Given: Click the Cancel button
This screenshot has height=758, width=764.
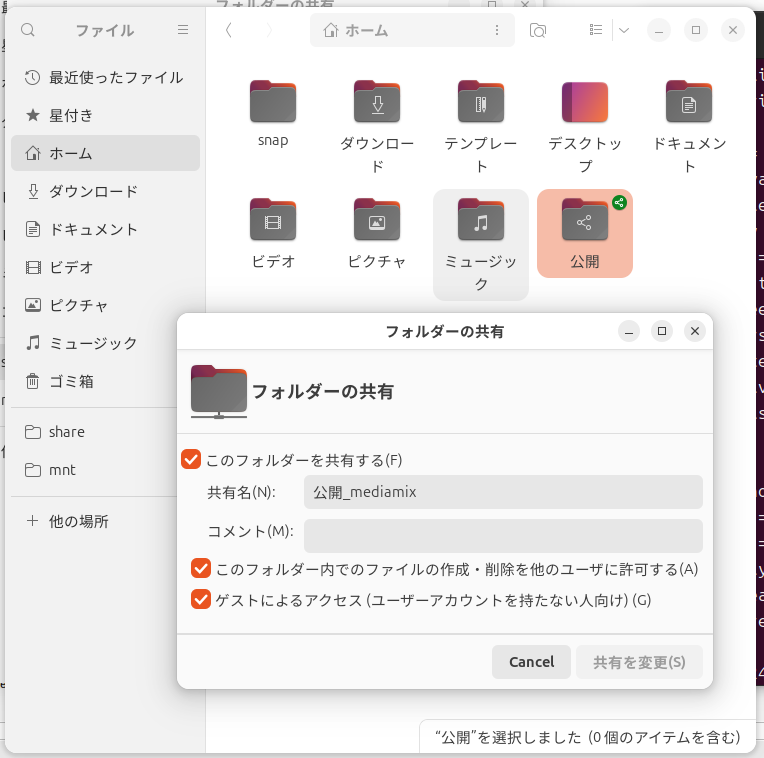Looking at the screenshot, I should [x=531, y=662].
